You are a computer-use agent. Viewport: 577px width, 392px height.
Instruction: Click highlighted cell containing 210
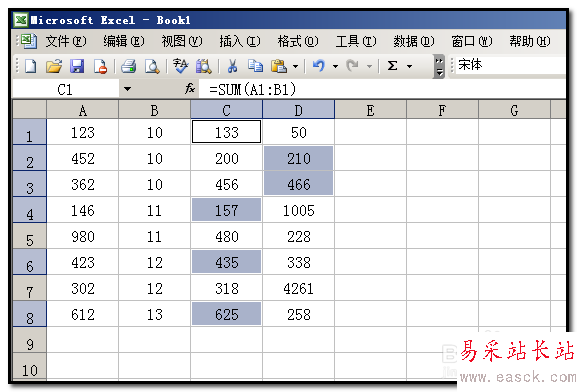(x=298, y=158)
